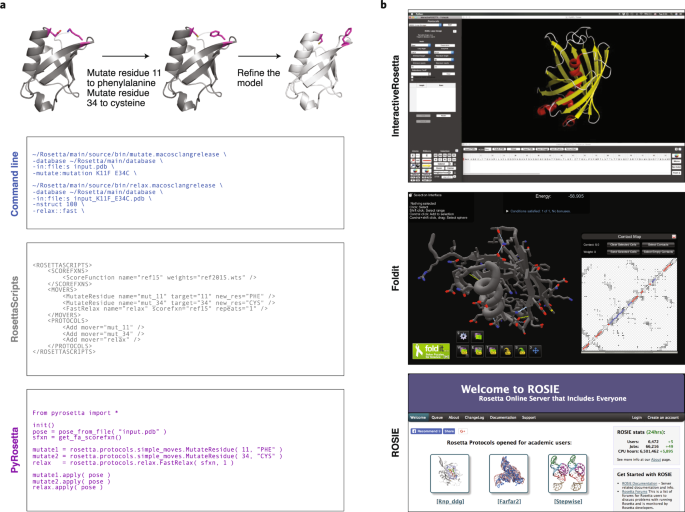Image resolution: width=685 pixels, height=512 pixels.
Task: Click the Google Plus share icon
Action: (463, 431)
